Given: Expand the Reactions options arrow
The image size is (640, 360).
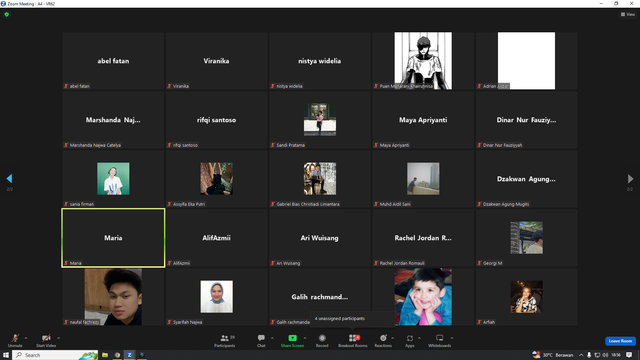Looking at the screenshot, I should 393,338.
